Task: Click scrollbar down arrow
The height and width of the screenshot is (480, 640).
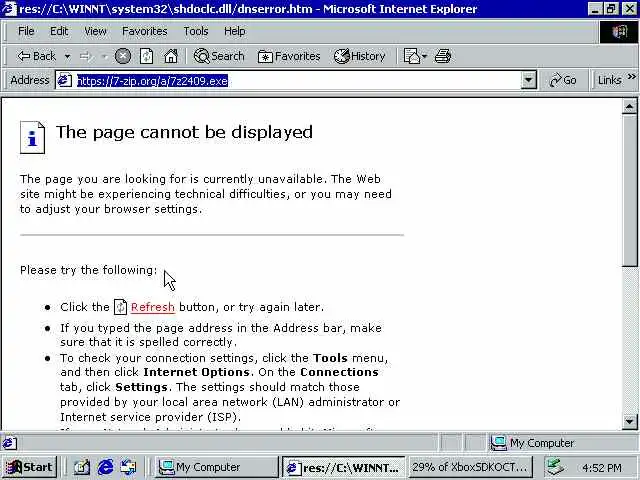Action: click(629, 421)
